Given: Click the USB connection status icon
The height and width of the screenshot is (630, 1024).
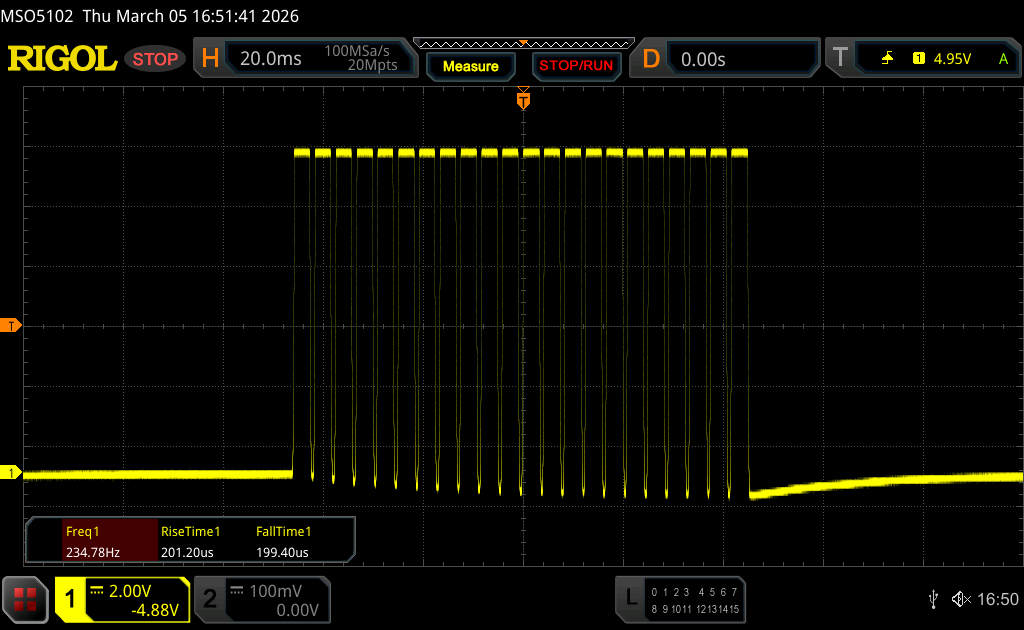Looking at the screenshot, I should pos(933,598).
